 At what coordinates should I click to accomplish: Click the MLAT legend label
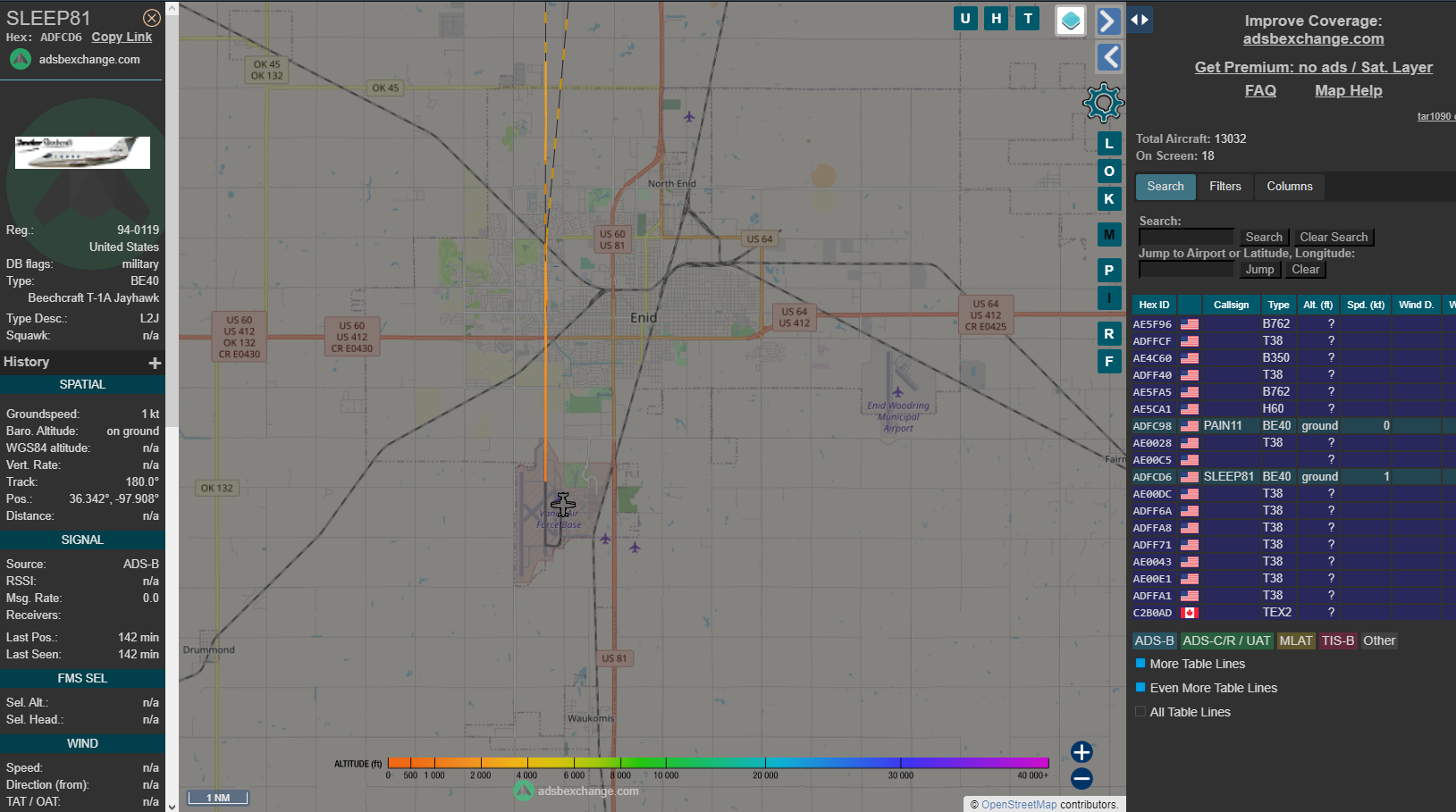(1296, 641)
